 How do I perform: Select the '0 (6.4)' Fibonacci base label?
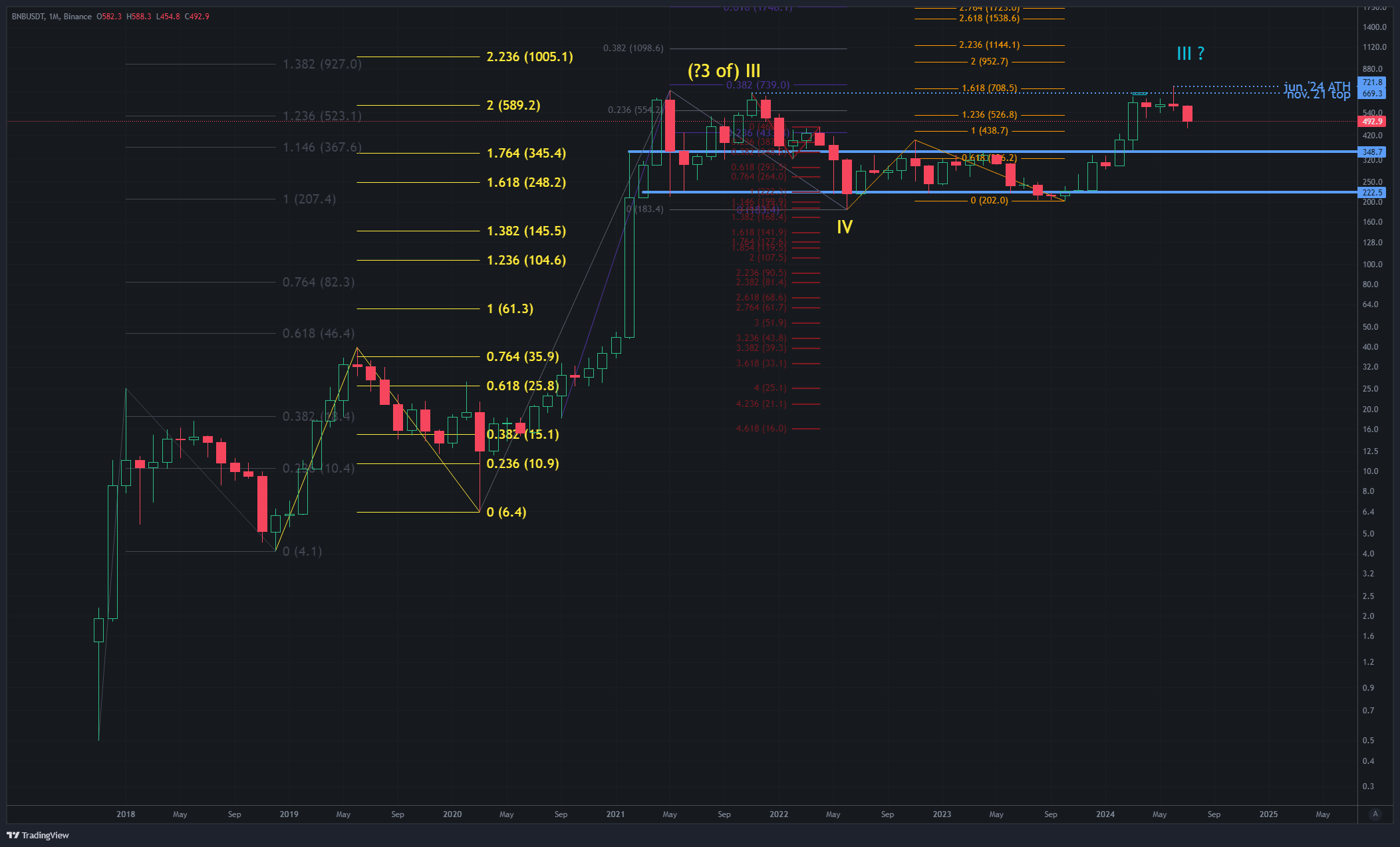tap(506, 512)
